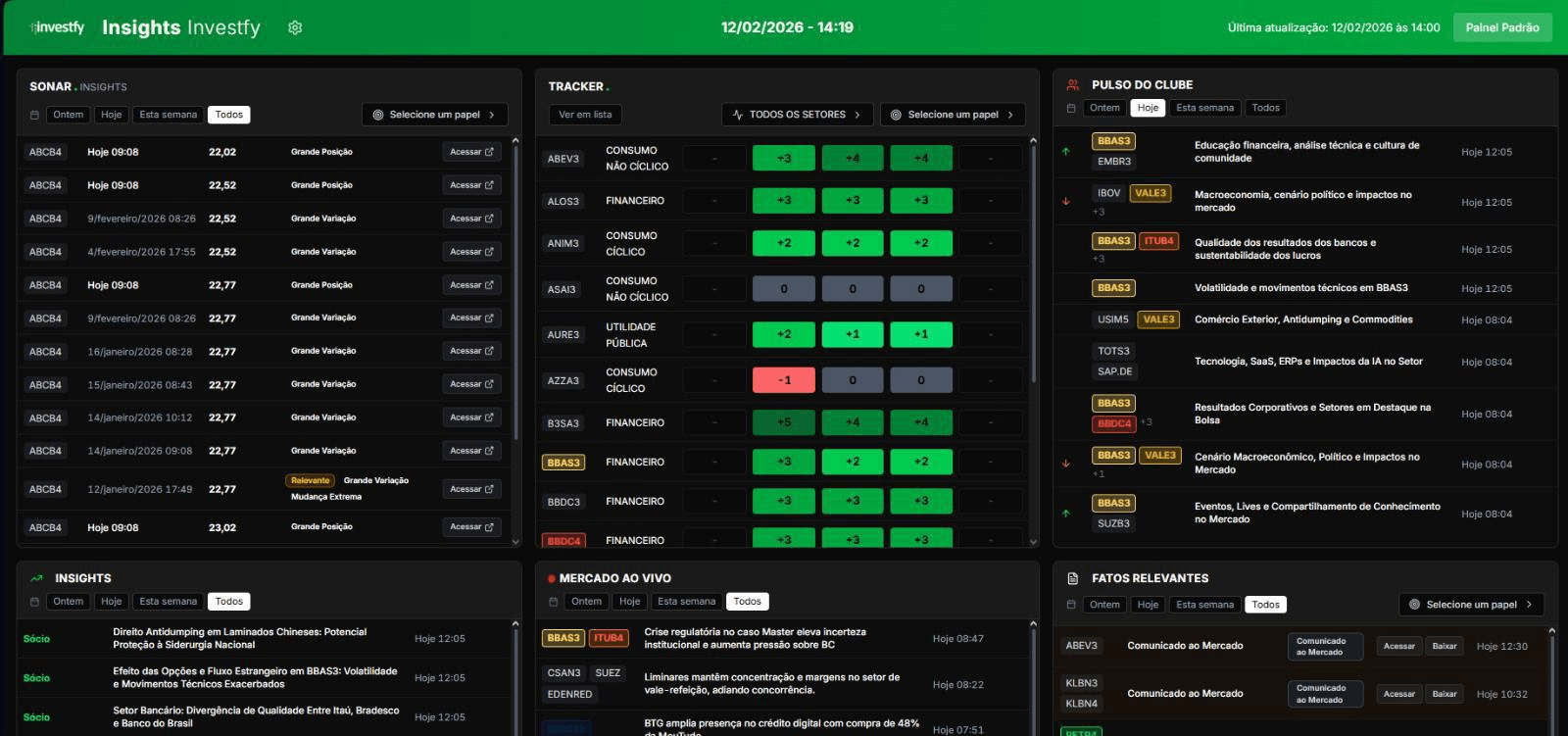Click the BBDC4 red tag in Resultados Corporativos row

(x=1114, y=423)
